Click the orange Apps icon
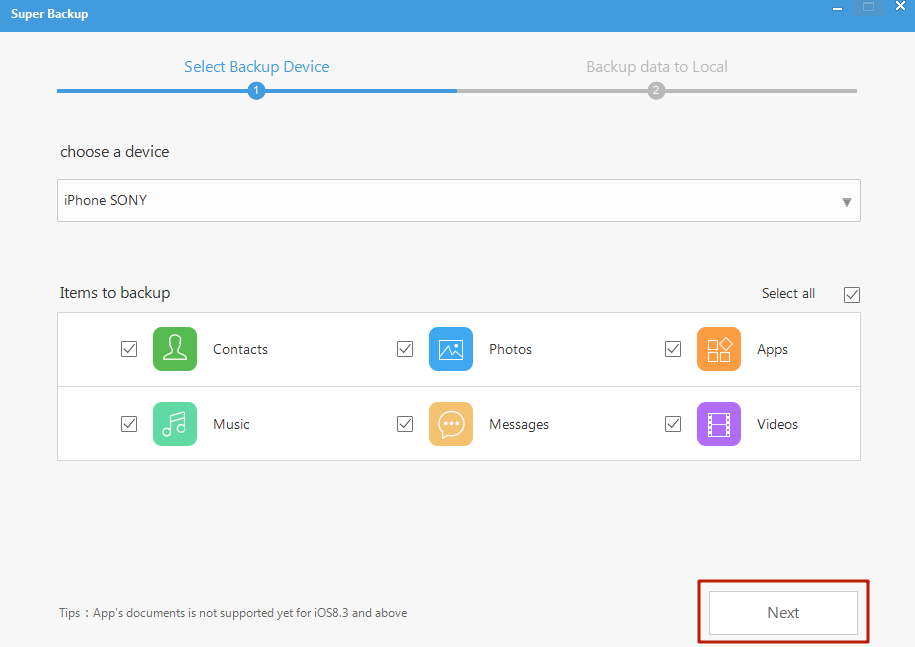Viewport: 915px width, 647px height. coord(719,349)
